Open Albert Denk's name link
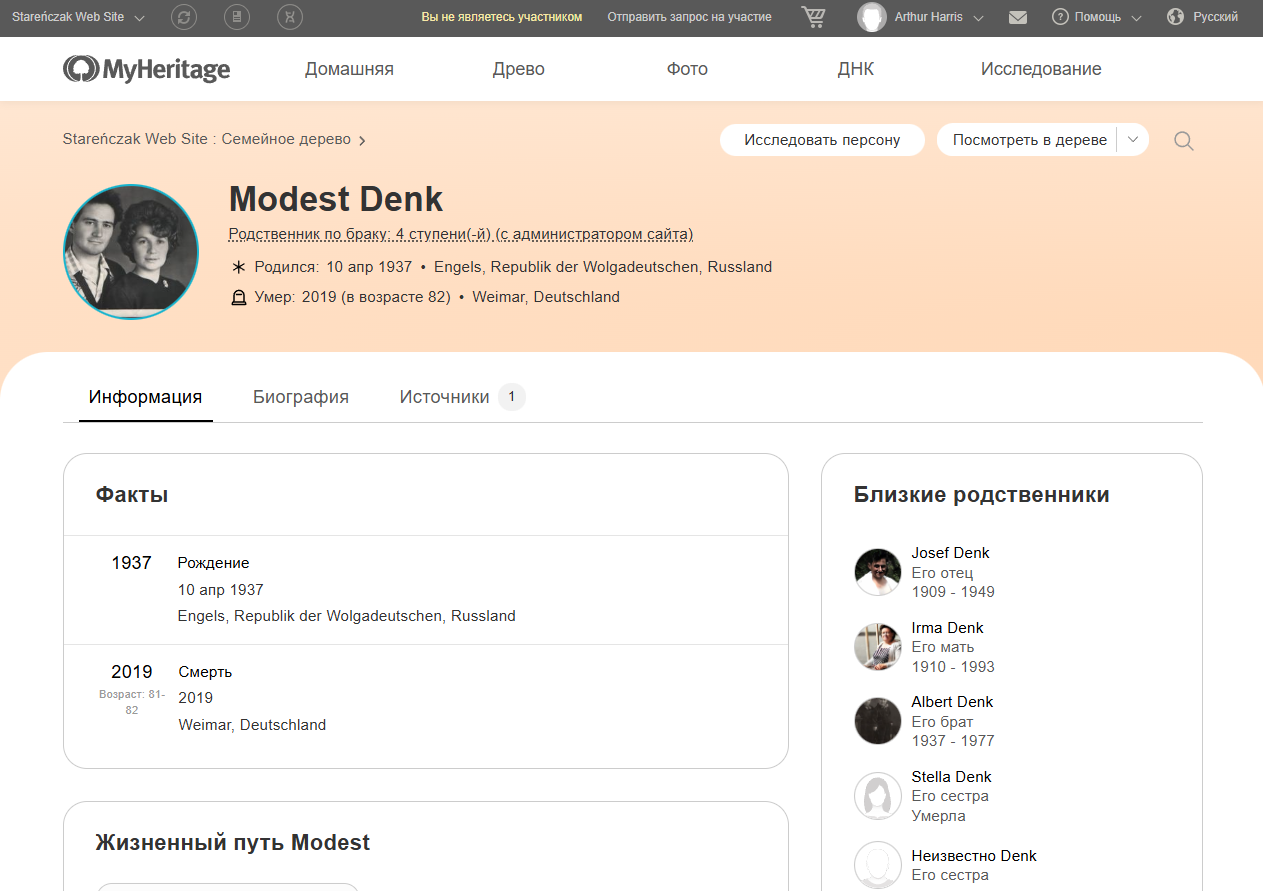The image size is (1263, 891). click(x=952, y=702)
